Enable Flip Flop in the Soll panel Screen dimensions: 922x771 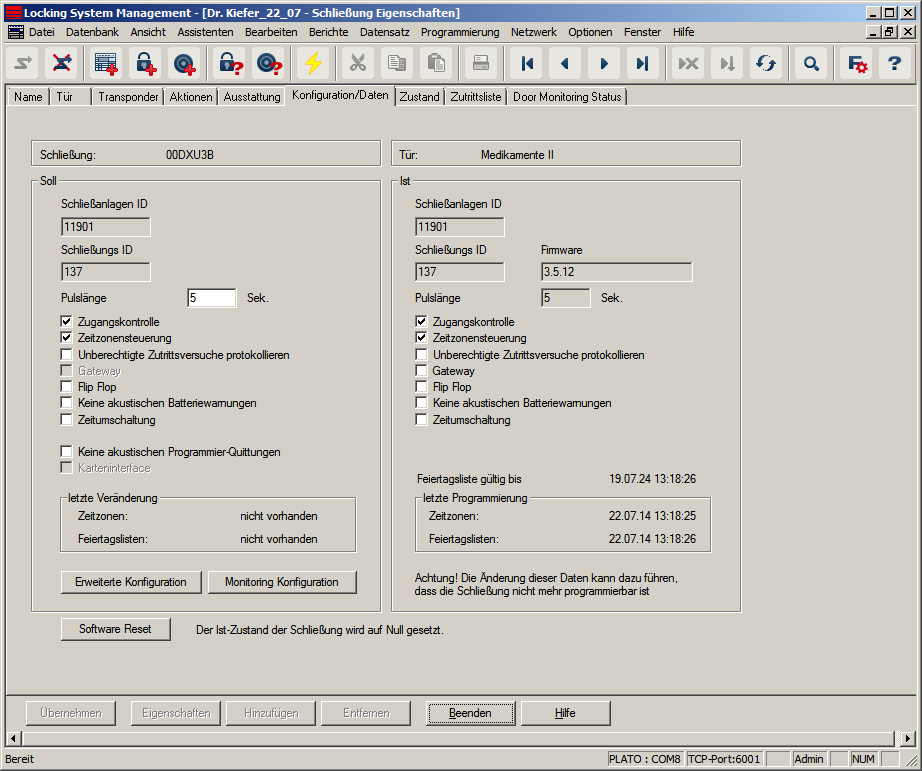(x=67, y=387)
